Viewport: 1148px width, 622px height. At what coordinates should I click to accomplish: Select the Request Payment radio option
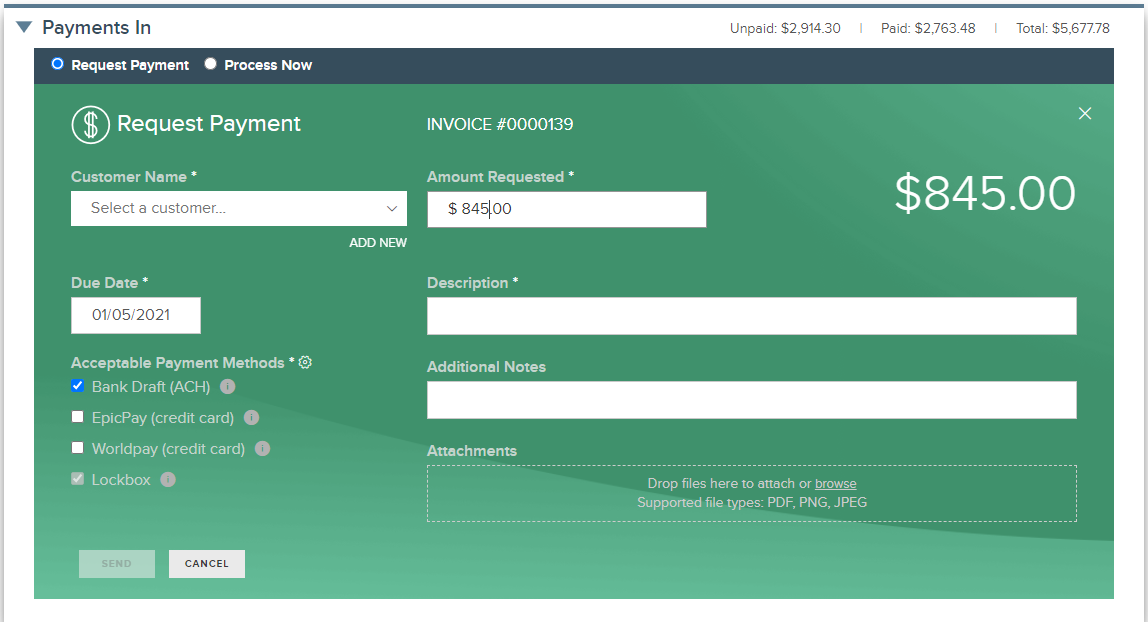click(57, 64)
